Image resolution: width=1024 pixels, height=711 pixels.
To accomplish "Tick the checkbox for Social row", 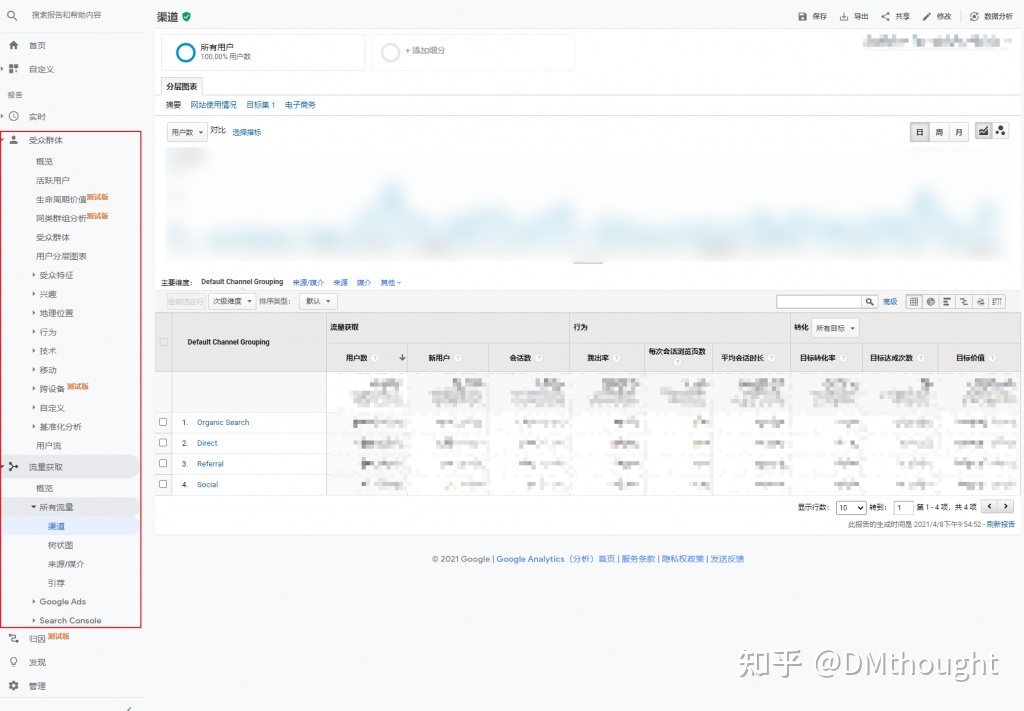I will point(163,484).
